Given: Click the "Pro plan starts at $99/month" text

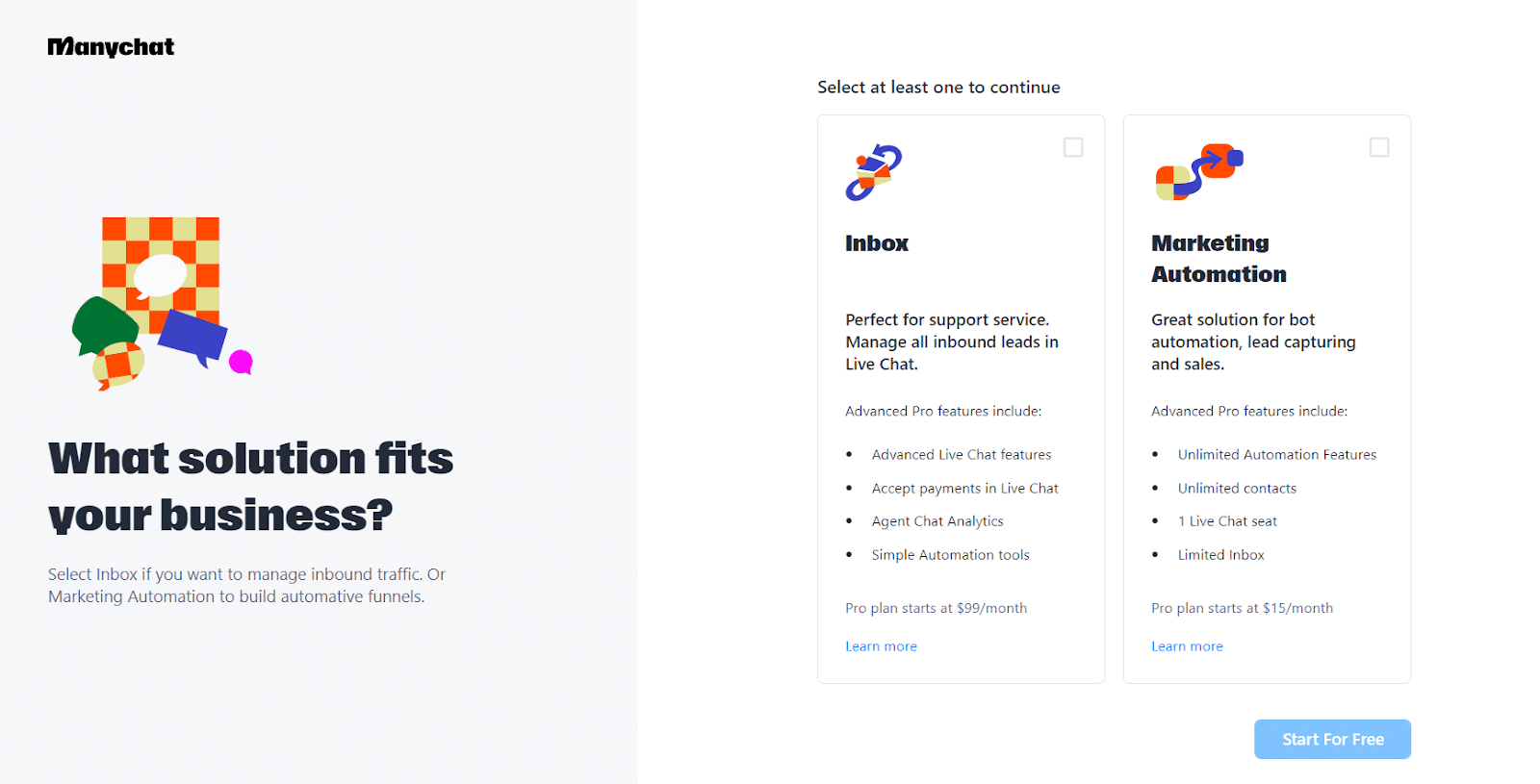Looking at the screenshot, I should (936, 608).
